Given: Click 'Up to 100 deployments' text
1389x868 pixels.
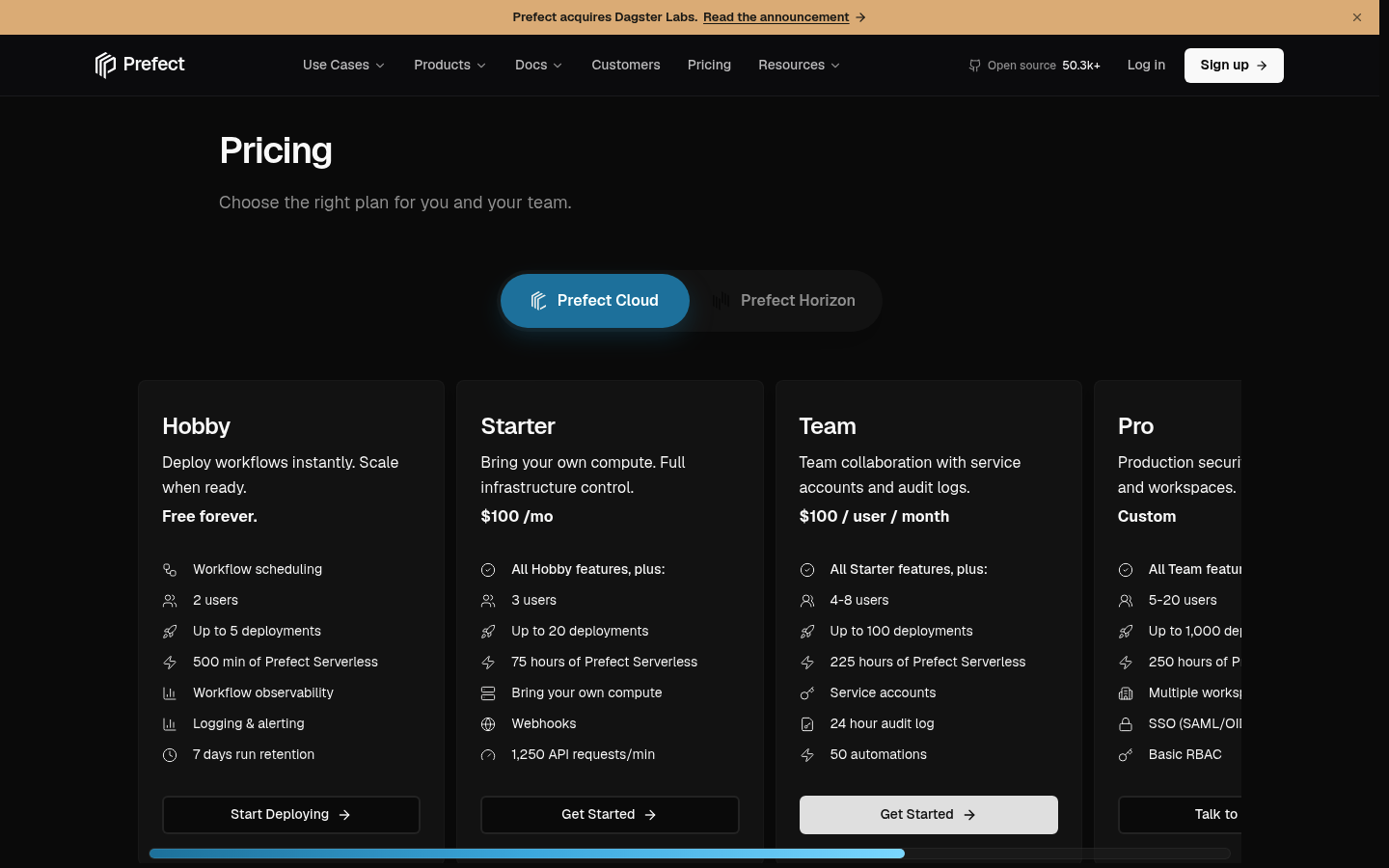Looking at the screenshot, I should click(x=901, y=632).
